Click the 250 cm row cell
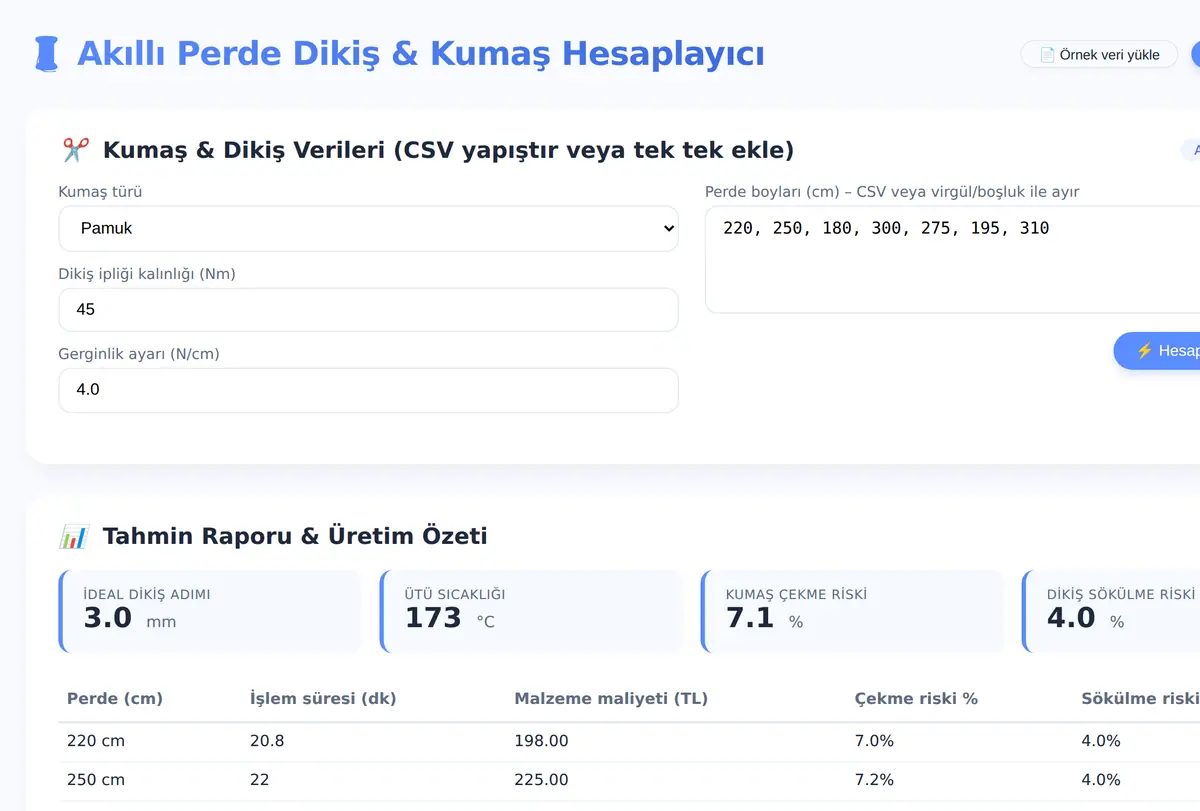 [x=96, y=779]
